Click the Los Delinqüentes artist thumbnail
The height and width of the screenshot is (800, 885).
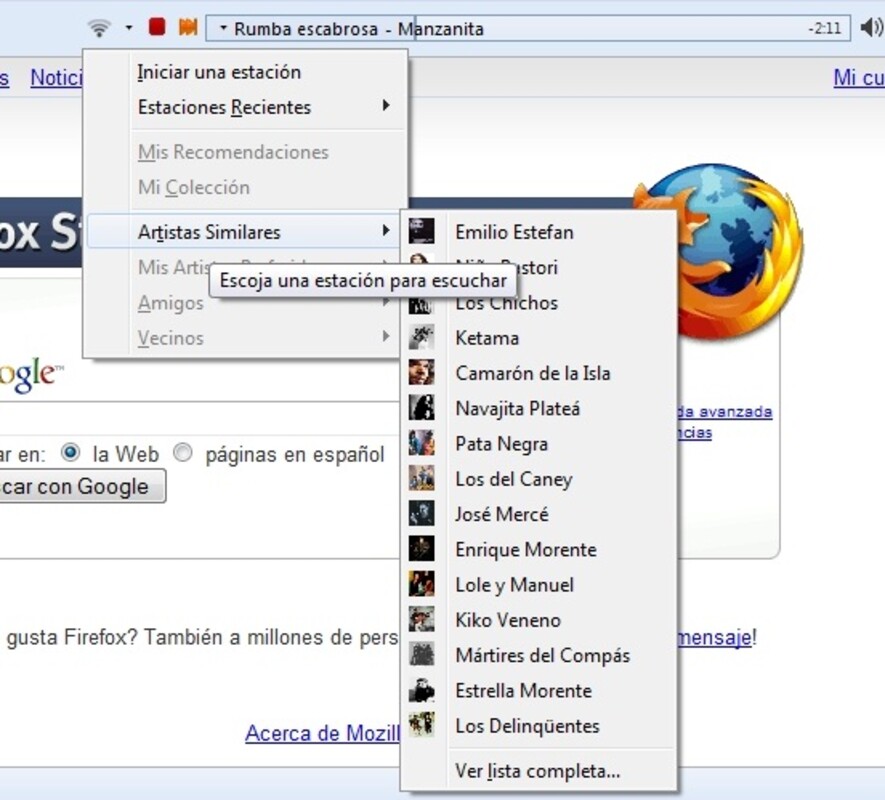pos(422,725)
